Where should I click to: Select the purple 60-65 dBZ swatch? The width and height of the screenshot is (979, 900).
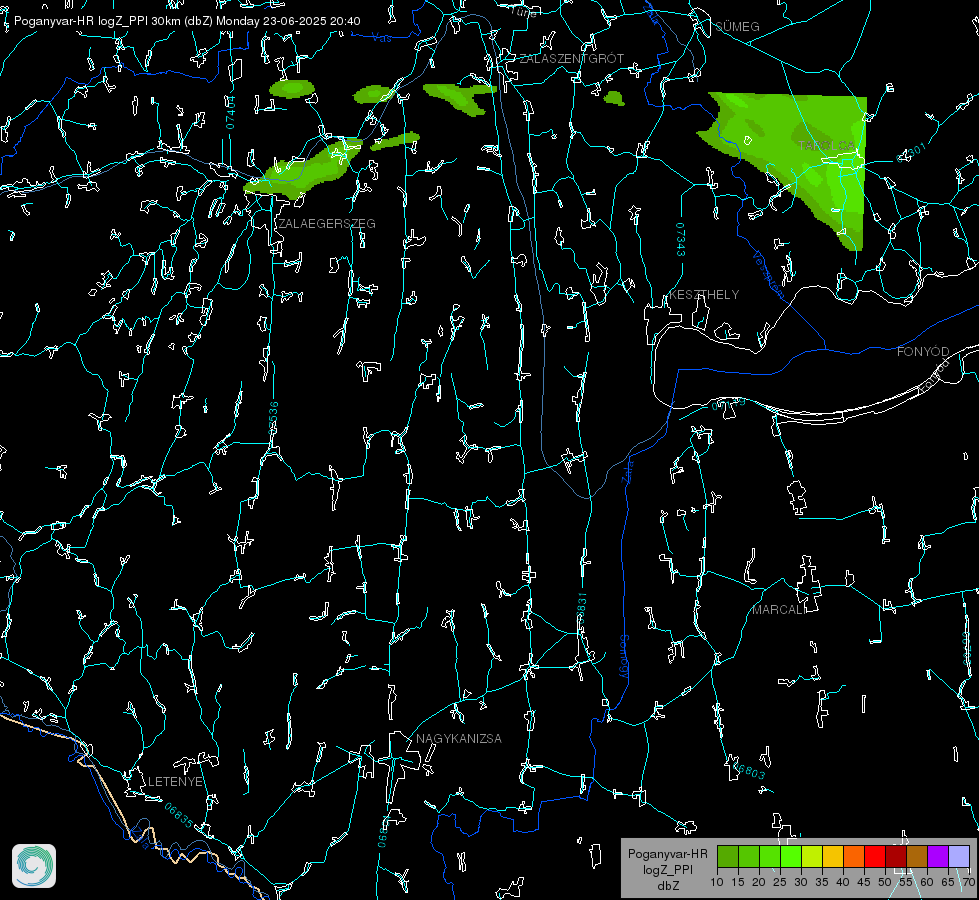[937, 856]
